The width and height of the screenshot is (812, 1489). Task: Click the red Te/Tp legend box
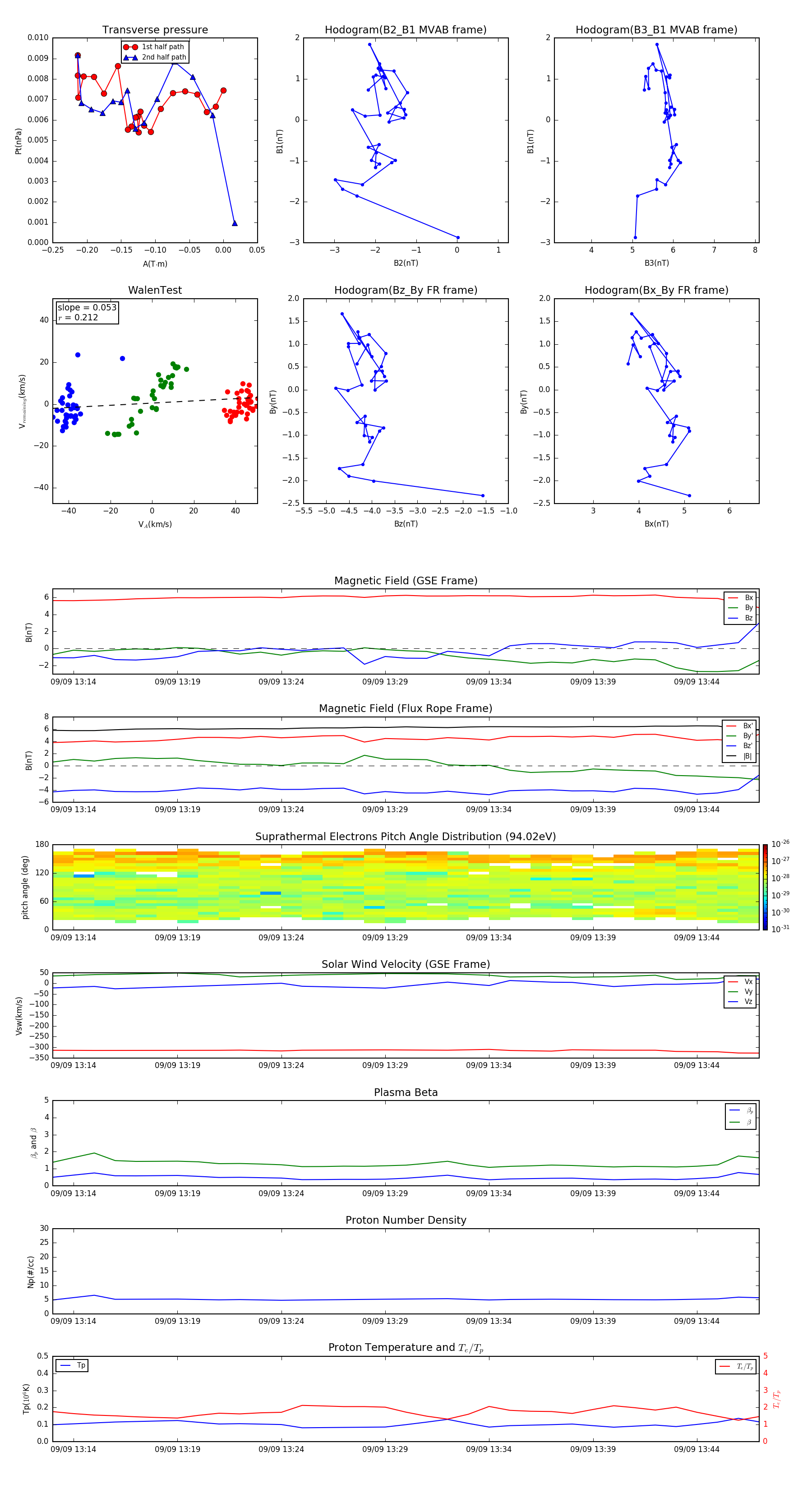click(x=736, y=1366)
